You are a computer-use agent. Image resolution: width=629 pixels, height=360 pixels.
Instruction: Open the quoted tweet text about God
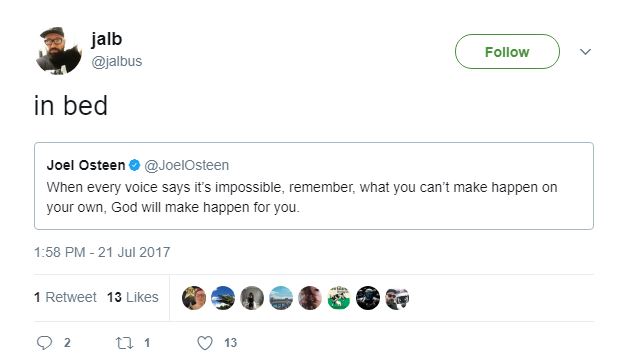pos(302,197)
